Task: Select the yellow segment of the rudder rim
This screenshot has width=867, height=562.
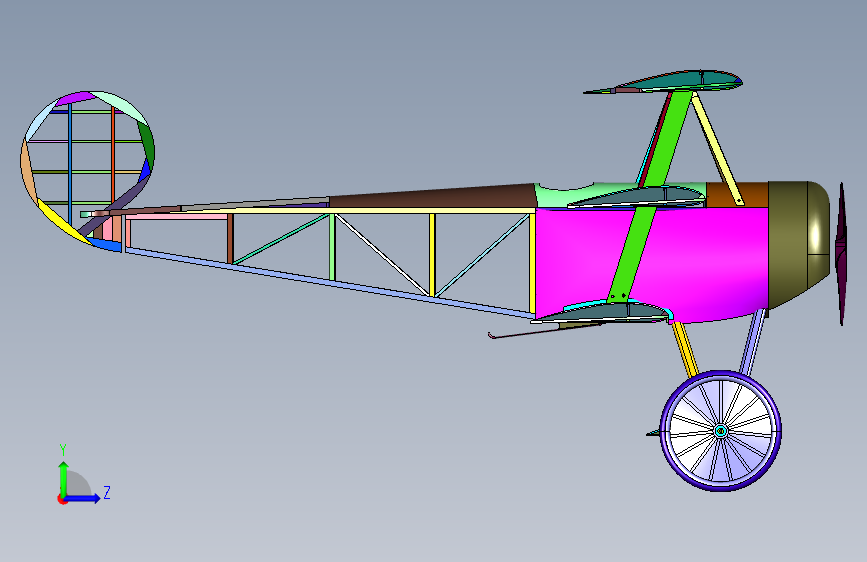Action: coord(64,223)
